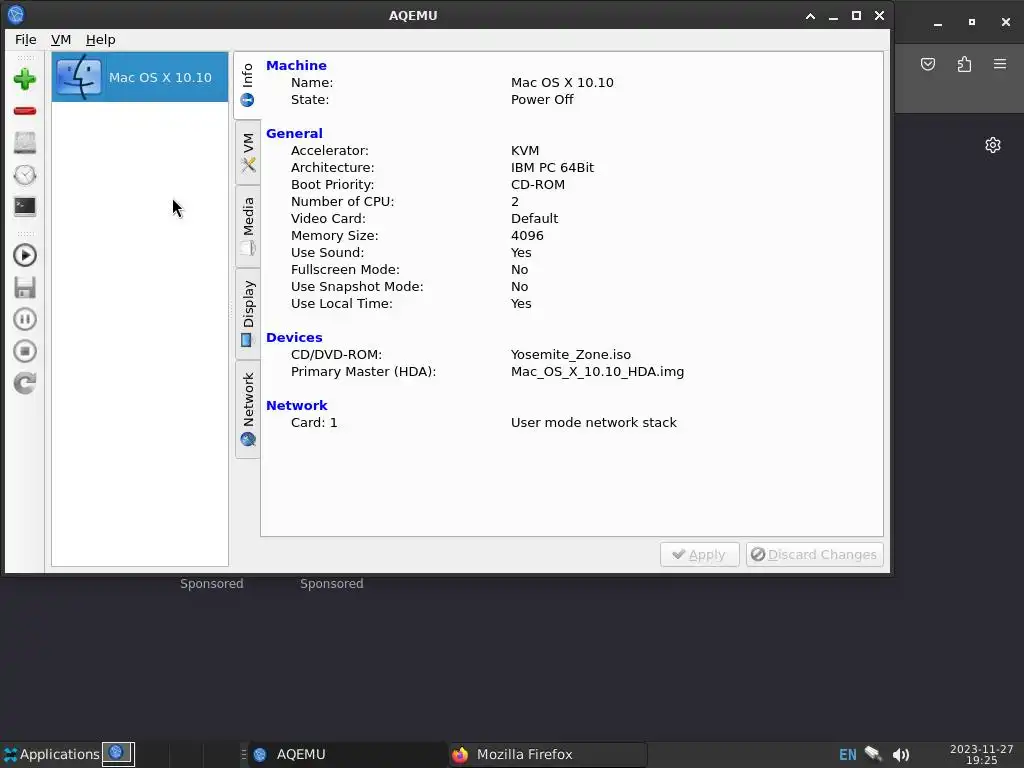
Task: Switch to the Display tab
Action: click(248, 314)
